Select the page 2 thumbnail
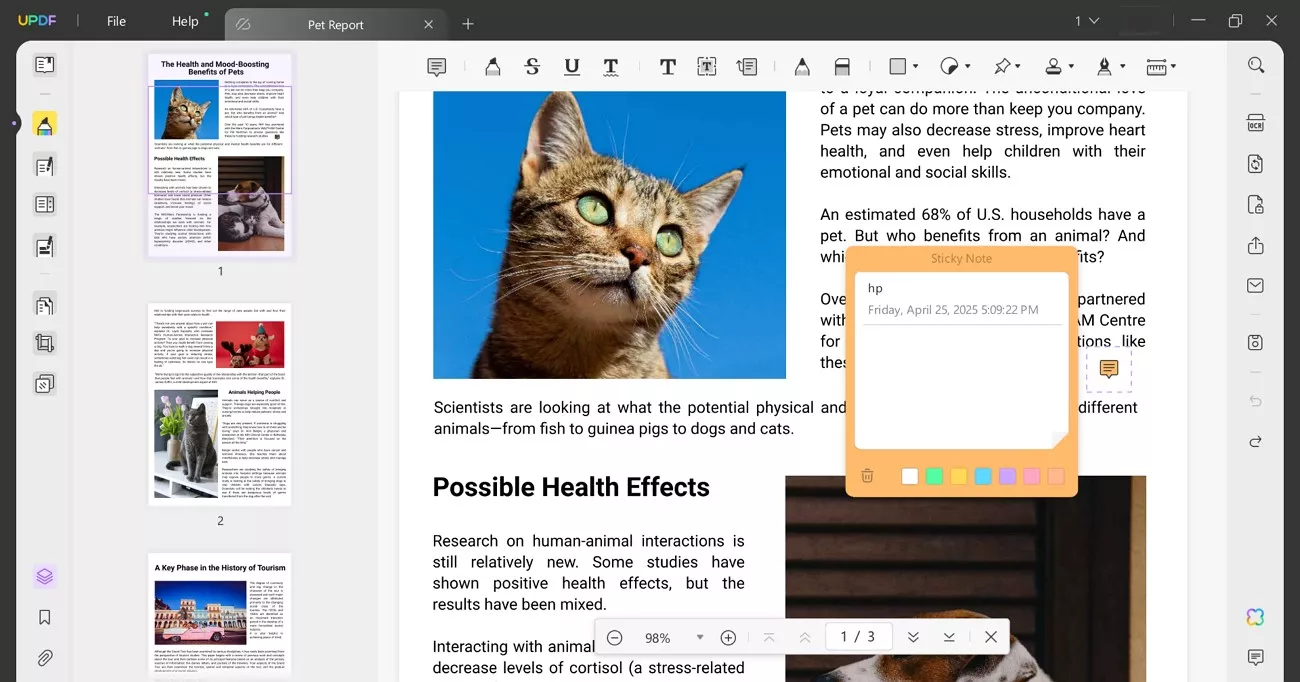The height and width of the screenshot is (682, 1300). pyautogui.click(x=220, y=405)
